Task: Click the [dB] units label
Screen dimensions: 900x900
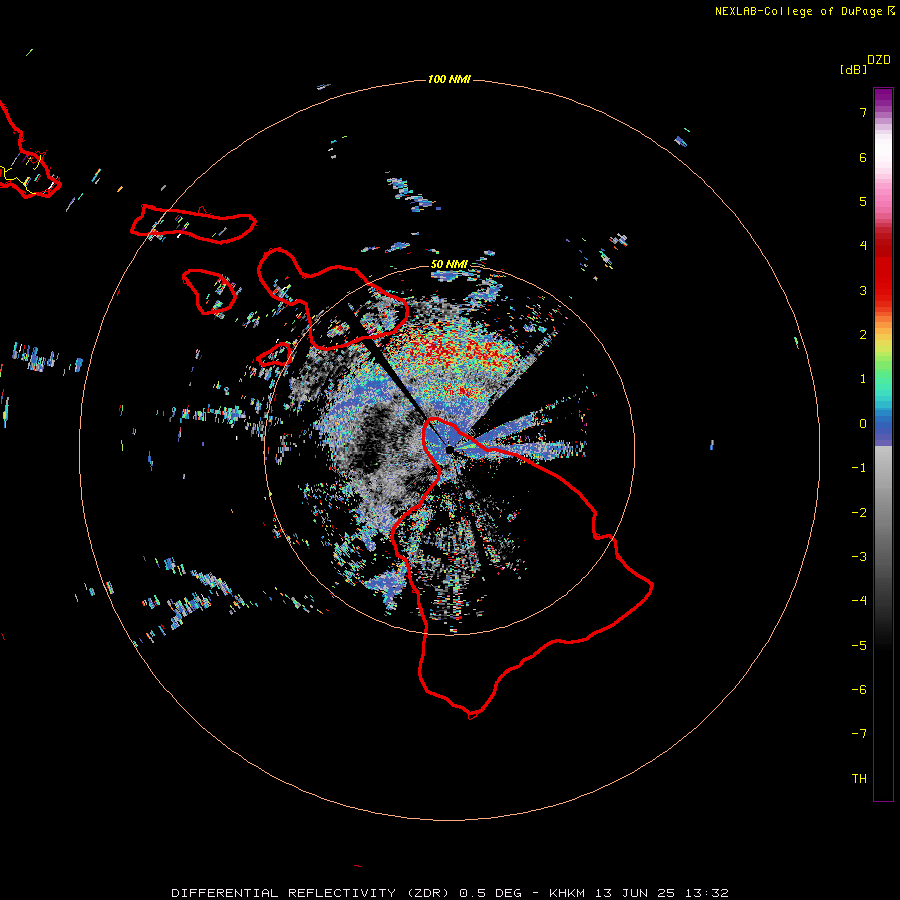Action: [x=853, y=69]
